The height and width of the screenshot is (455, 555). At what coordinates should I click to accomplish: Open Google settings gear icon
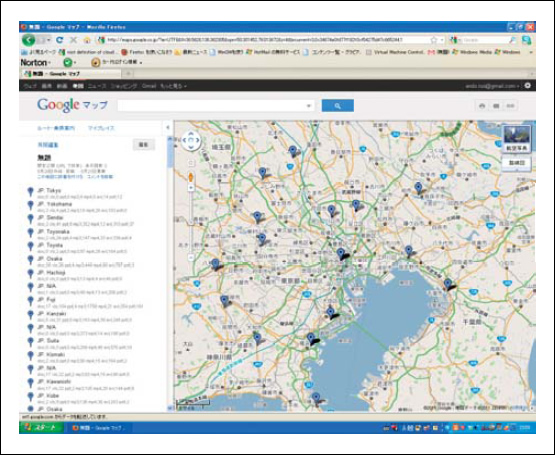[527, 86]
